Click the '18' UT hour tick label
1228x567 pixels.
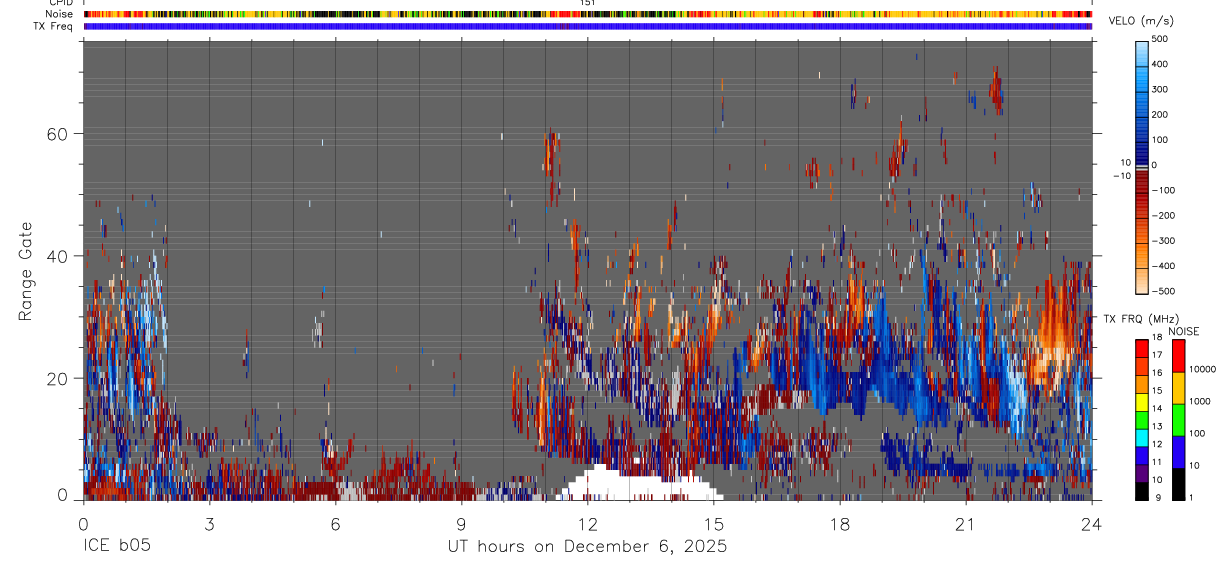click(x=840, y=524)
